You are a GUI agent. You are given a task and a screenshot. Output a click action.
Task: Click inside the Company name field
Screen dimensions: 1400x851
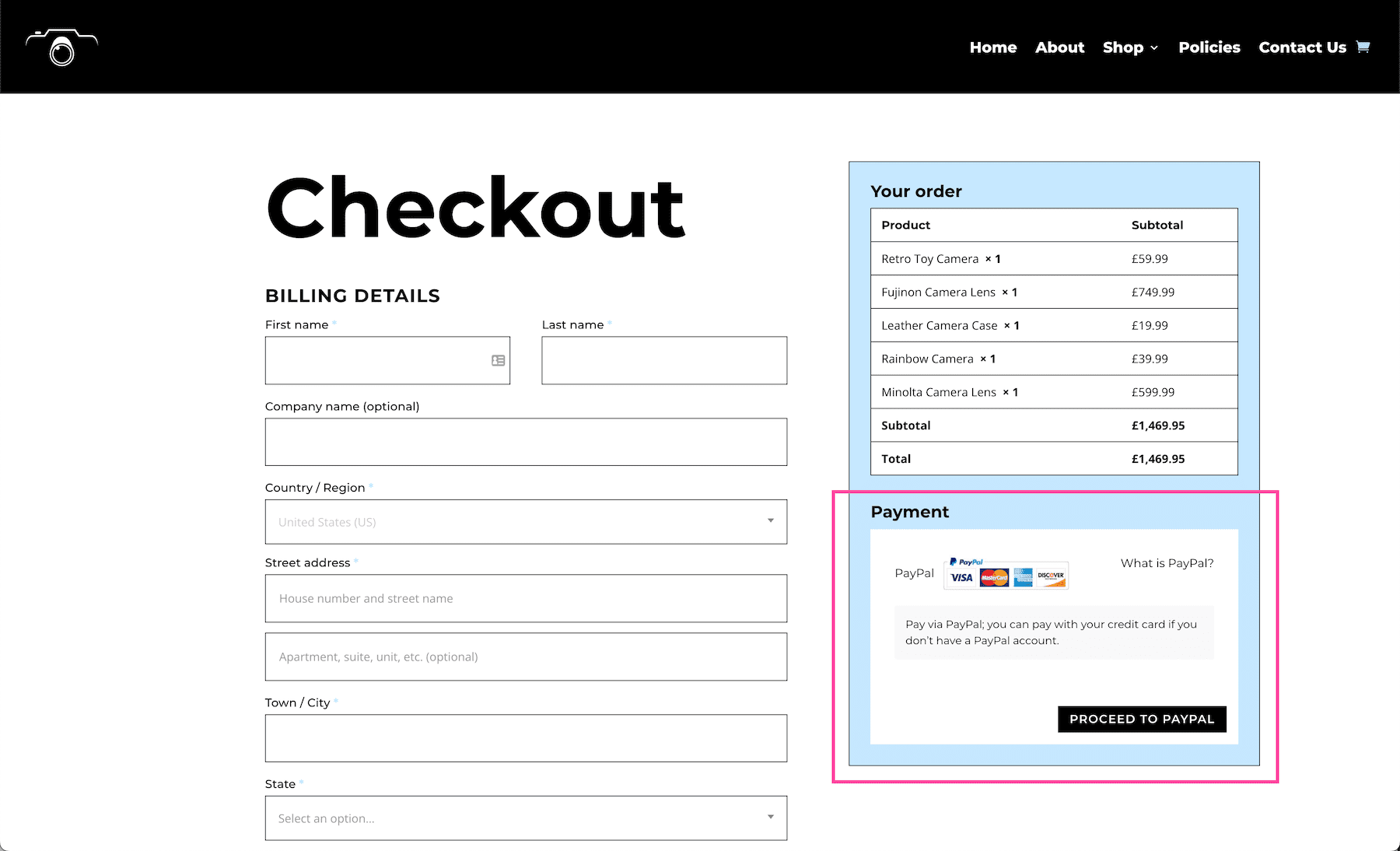point(526,441)
